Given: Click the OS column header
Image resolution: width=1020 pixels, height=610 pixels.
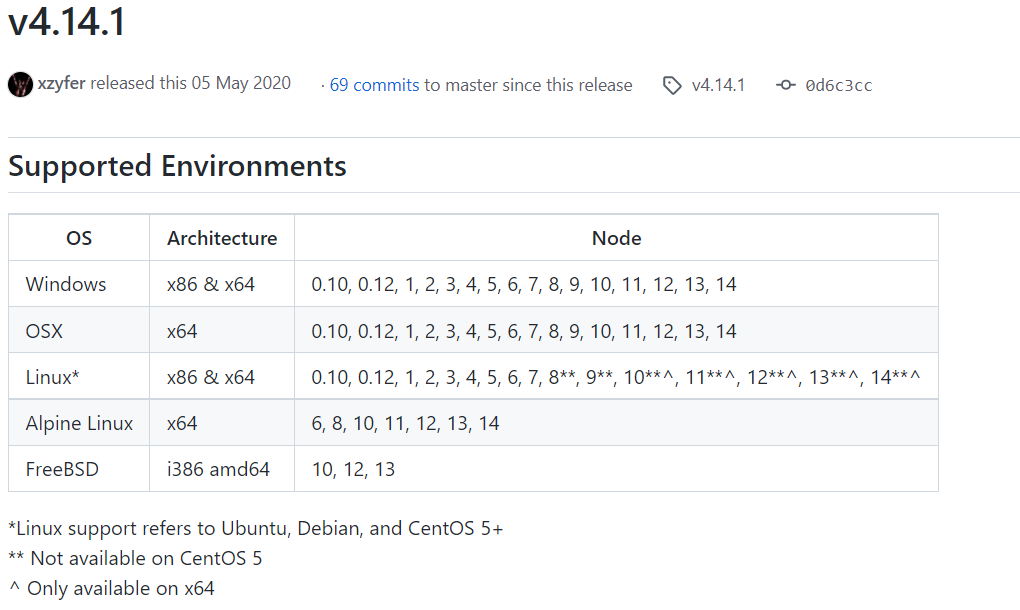Looking at the screenshot, I should pos(79,238).
